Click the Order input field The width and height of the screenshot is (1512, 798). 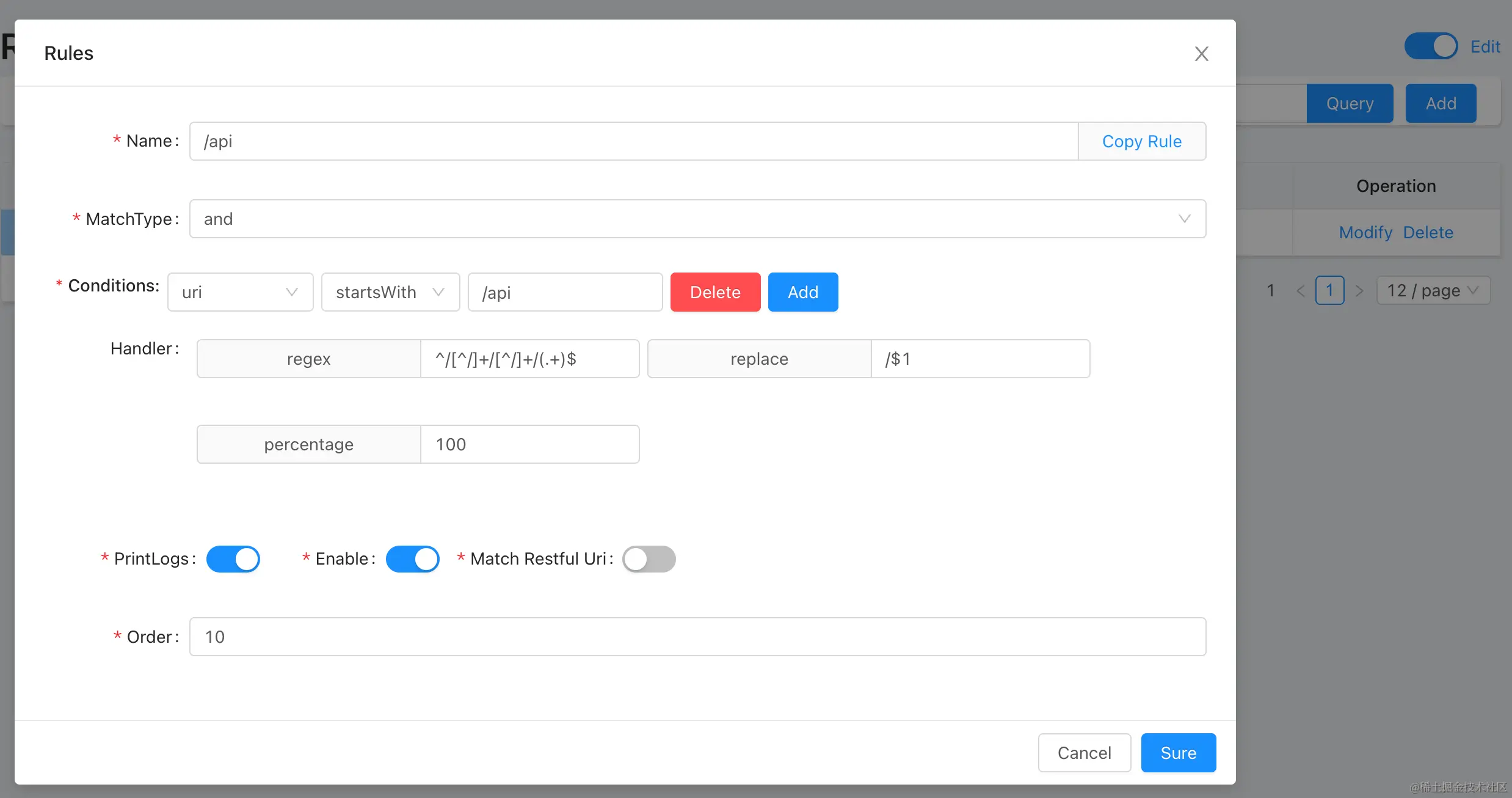697,637
